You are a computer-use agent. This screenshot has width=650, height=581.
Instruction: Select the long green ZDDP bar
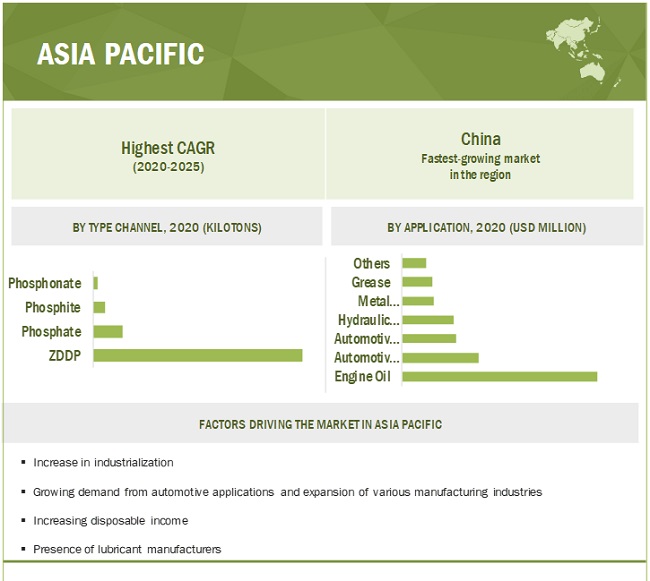coord(198,355)
